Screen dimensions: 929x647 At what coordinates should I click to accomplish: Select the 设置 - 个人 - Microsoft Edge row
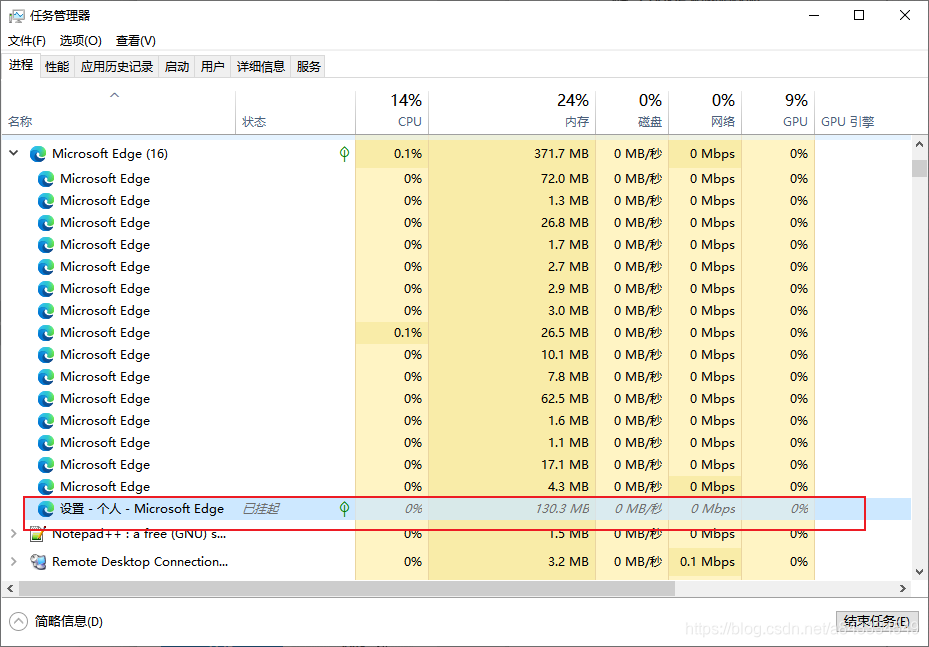tap(456, 508)
